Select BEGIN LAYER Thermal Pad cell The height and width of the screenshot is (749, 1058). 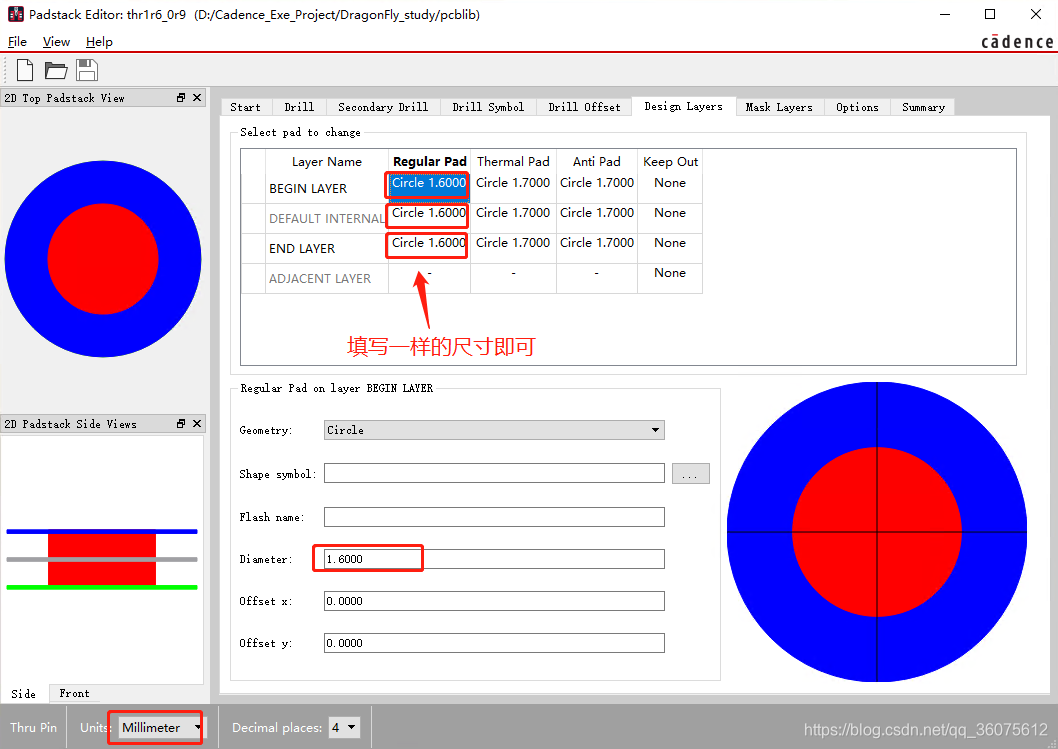[x=512, y=183]
